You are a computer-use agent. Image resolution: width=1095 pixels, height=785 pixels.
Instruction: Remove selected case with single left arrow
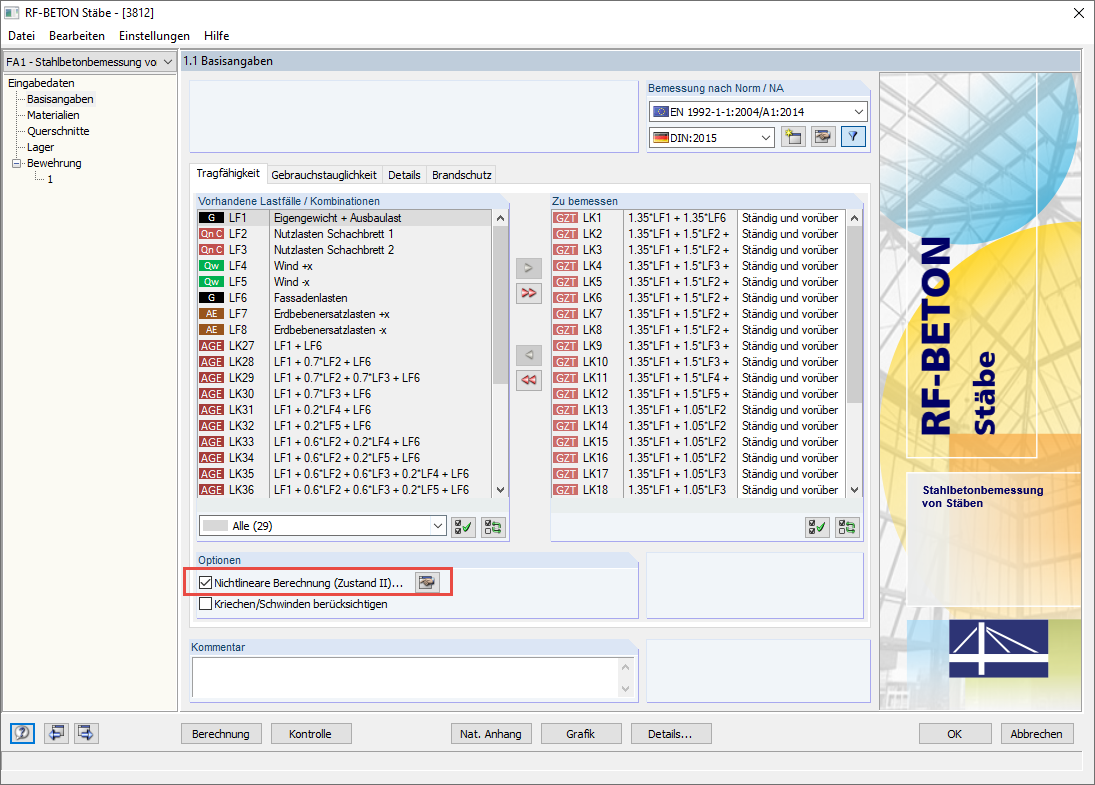529,355
